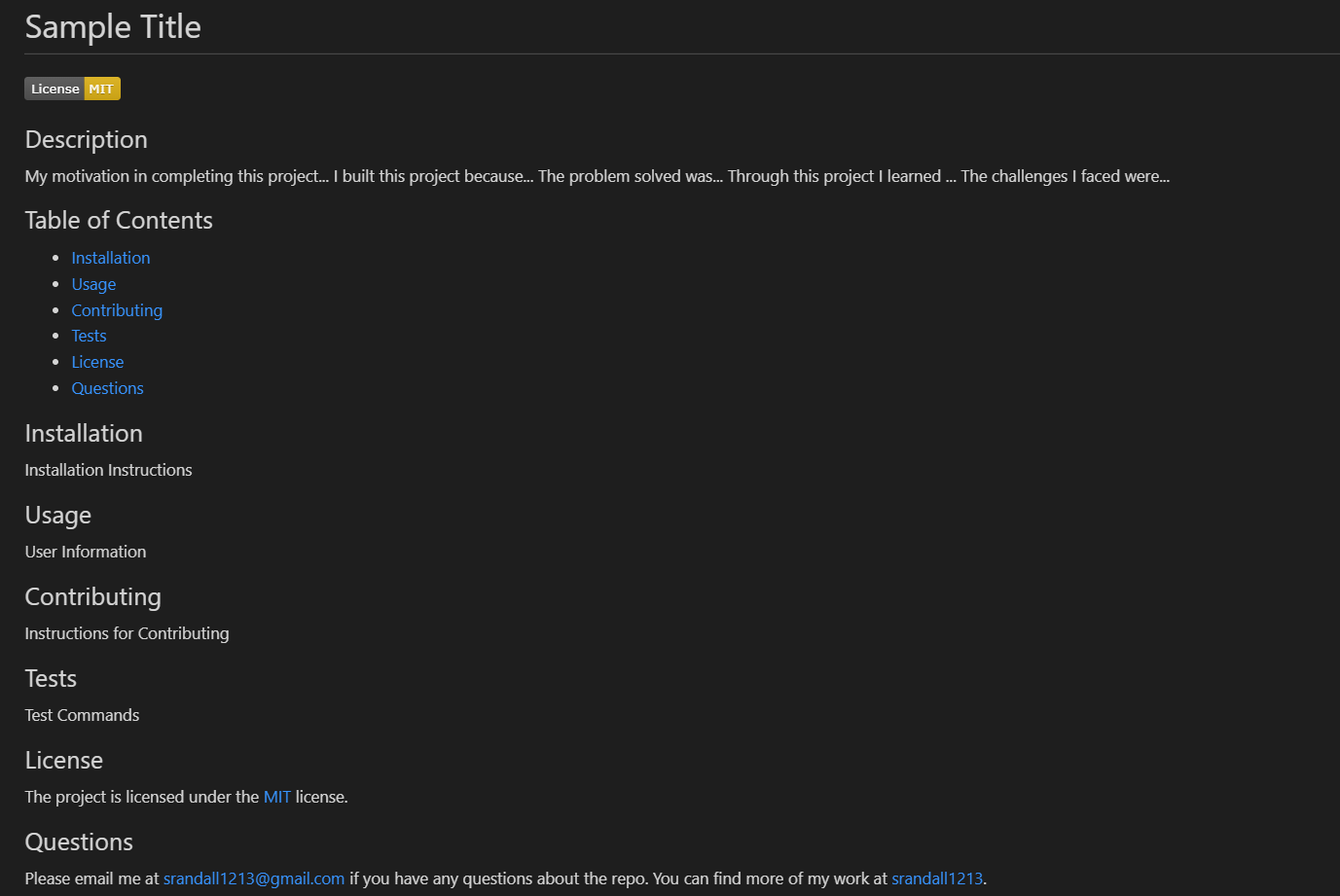Screen dimensions: 1340x896
Task: Visit the srandall1213 profile link
Action: point(937,878)
